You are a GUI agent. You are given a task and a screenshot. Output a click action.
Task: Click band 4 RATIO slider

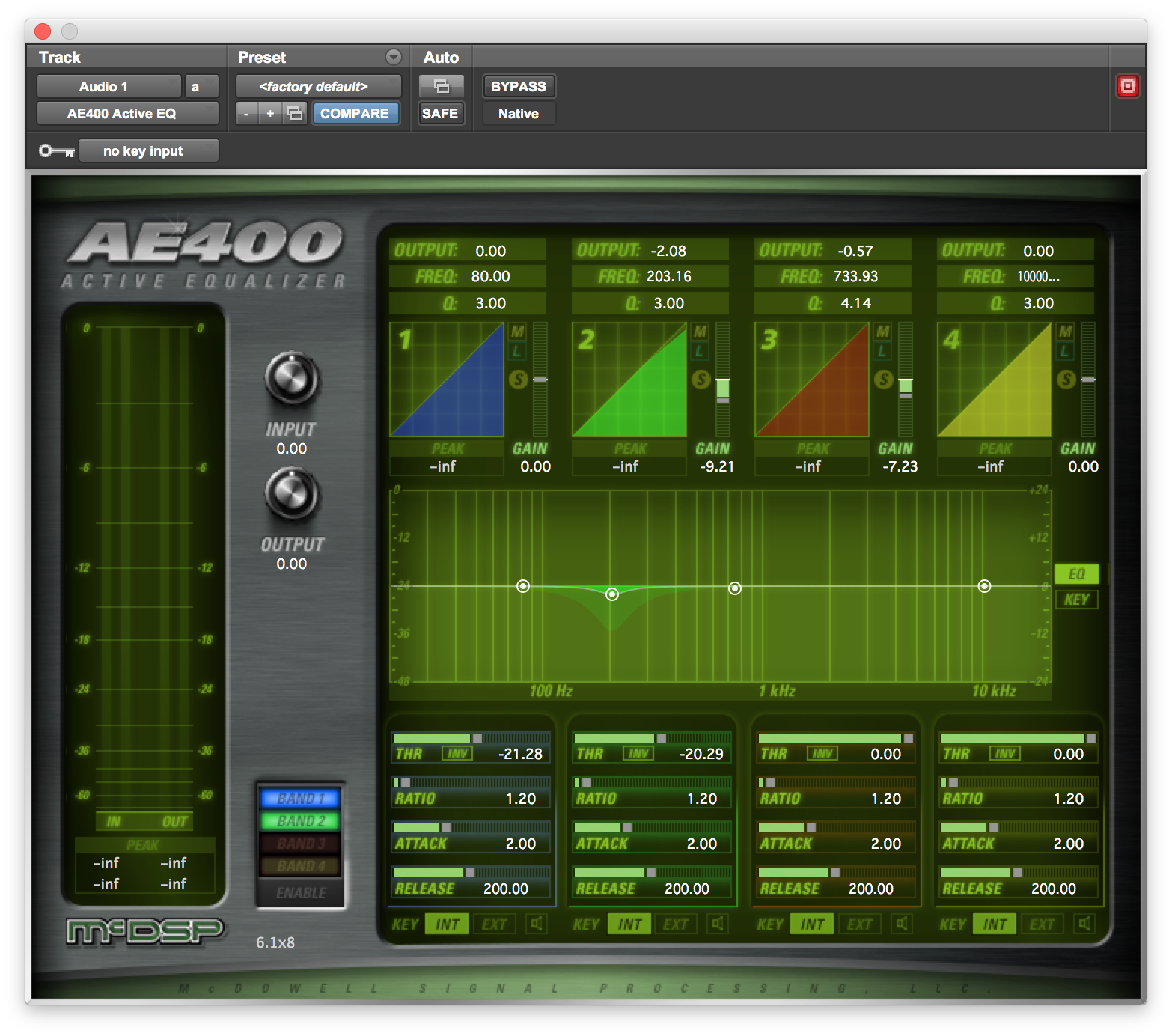point(1019,782)
